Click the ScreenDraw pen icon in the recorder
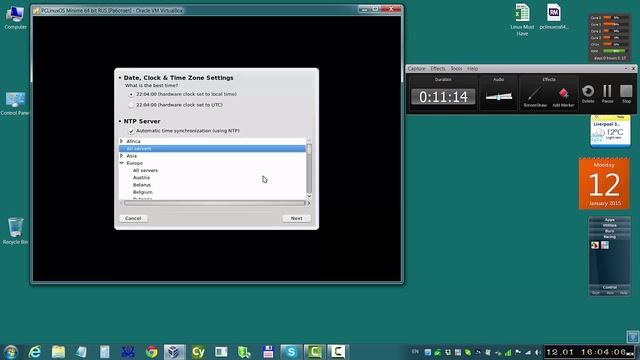The height and width of the screenshot is (360, 640). coord(535,94)
